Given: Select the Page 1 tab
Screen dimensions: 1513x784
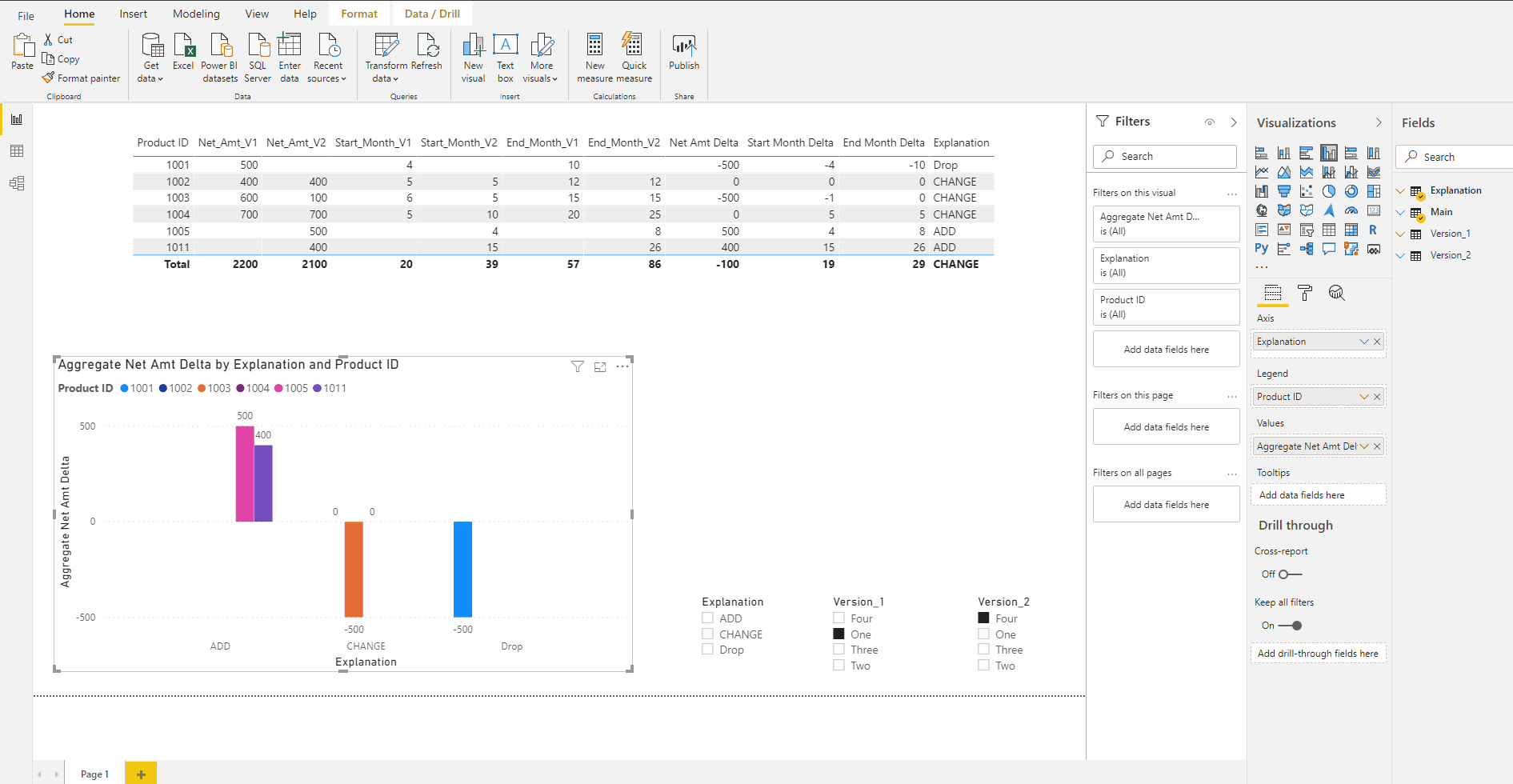Looking at the screenshot, I should 94,774.
